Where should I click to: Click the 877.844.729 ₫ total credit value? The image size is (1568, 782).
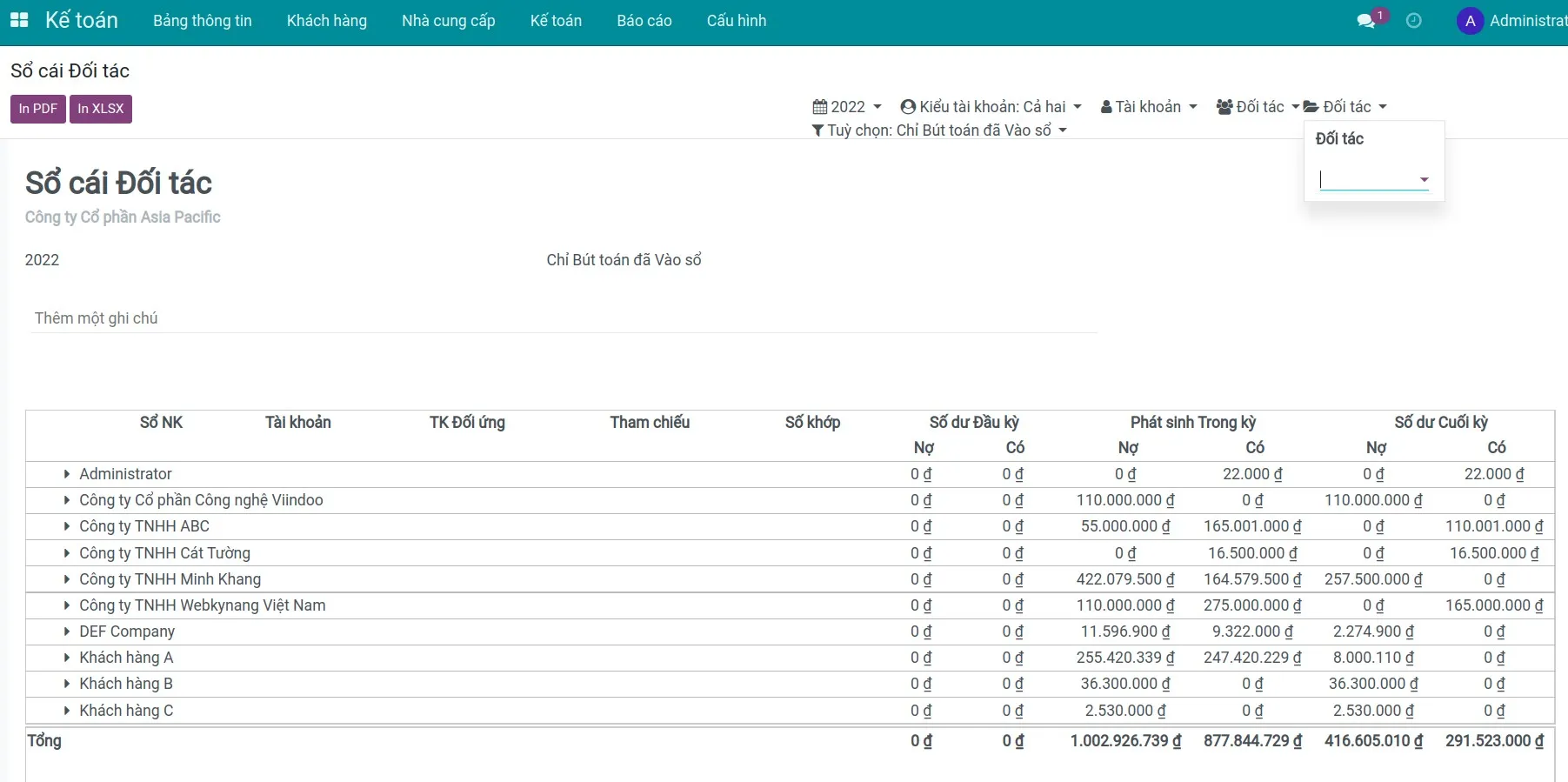coord(1252,741)
